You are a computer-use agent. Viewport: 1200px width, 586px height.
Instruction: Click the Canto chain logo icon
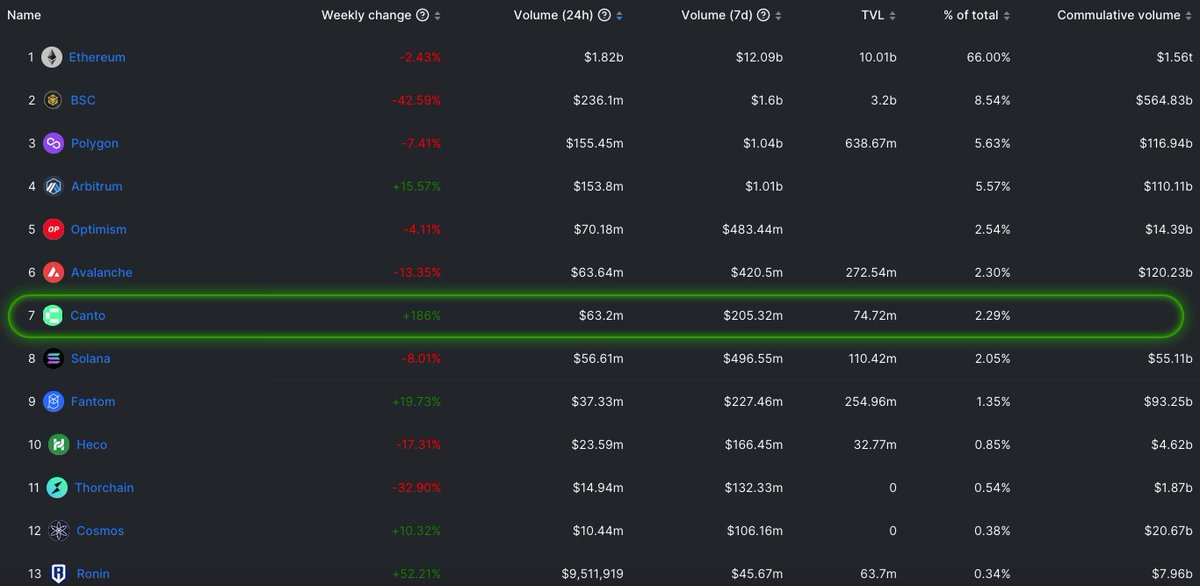tap(53, 315)
